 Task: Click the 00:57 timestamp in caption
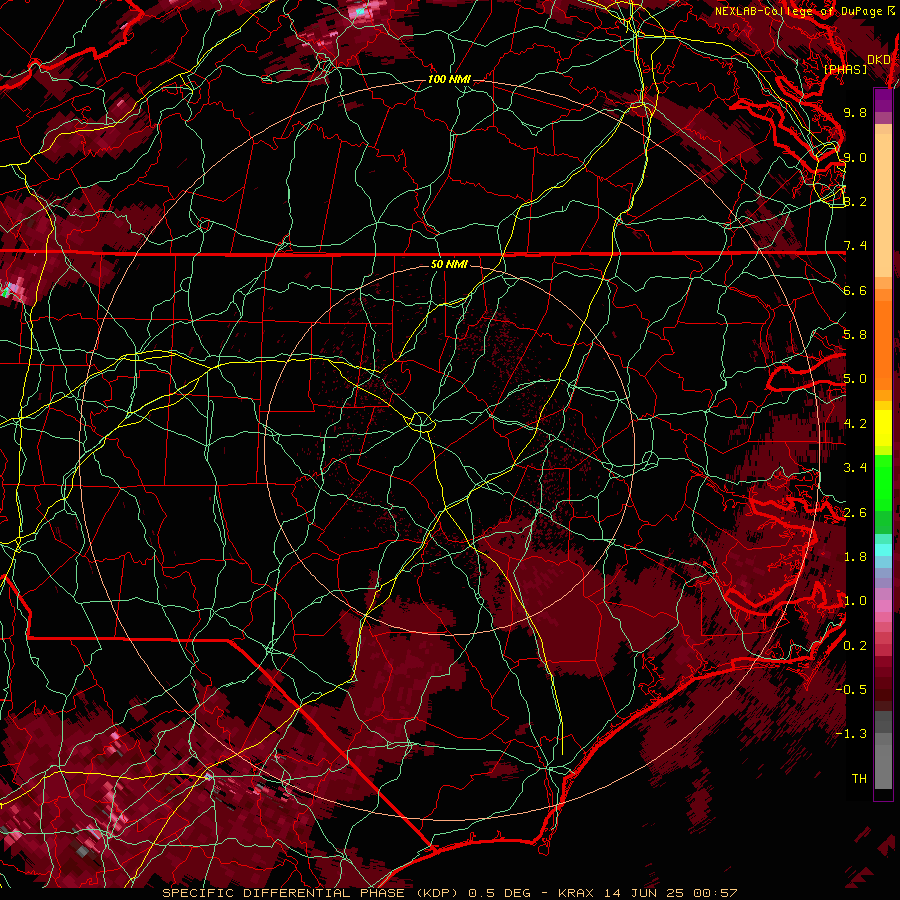pos(715,893)
